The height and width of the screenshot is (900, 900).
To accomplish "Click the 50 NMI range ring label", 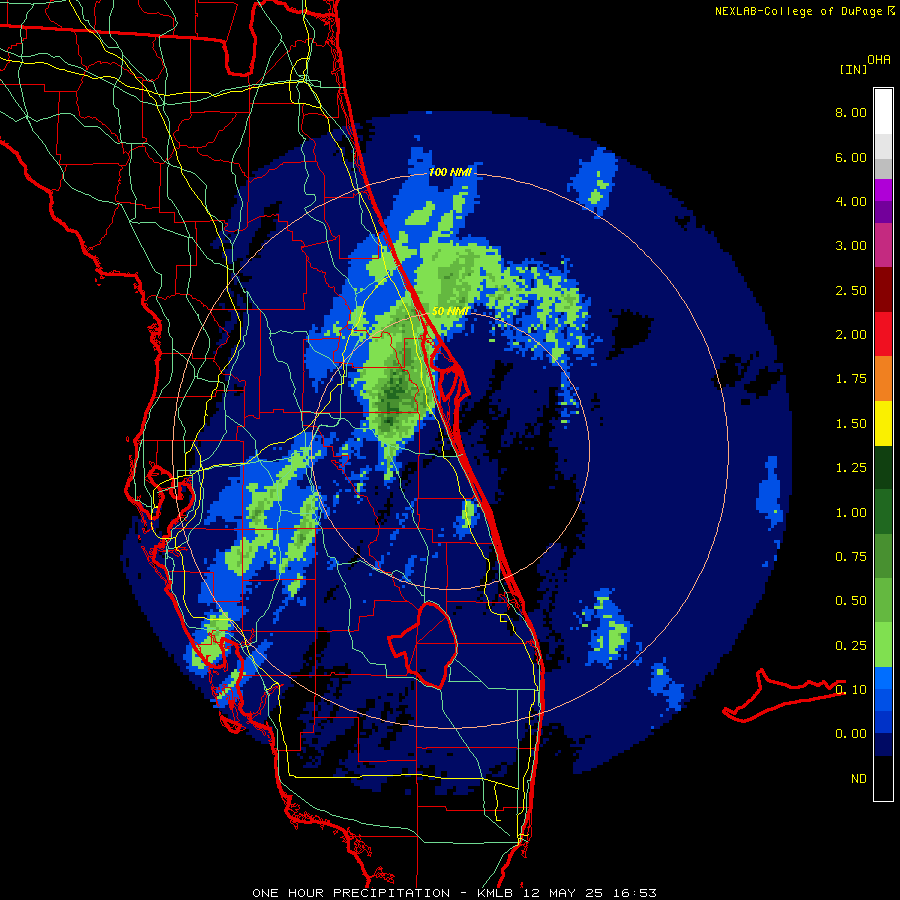I will [451, 311].
